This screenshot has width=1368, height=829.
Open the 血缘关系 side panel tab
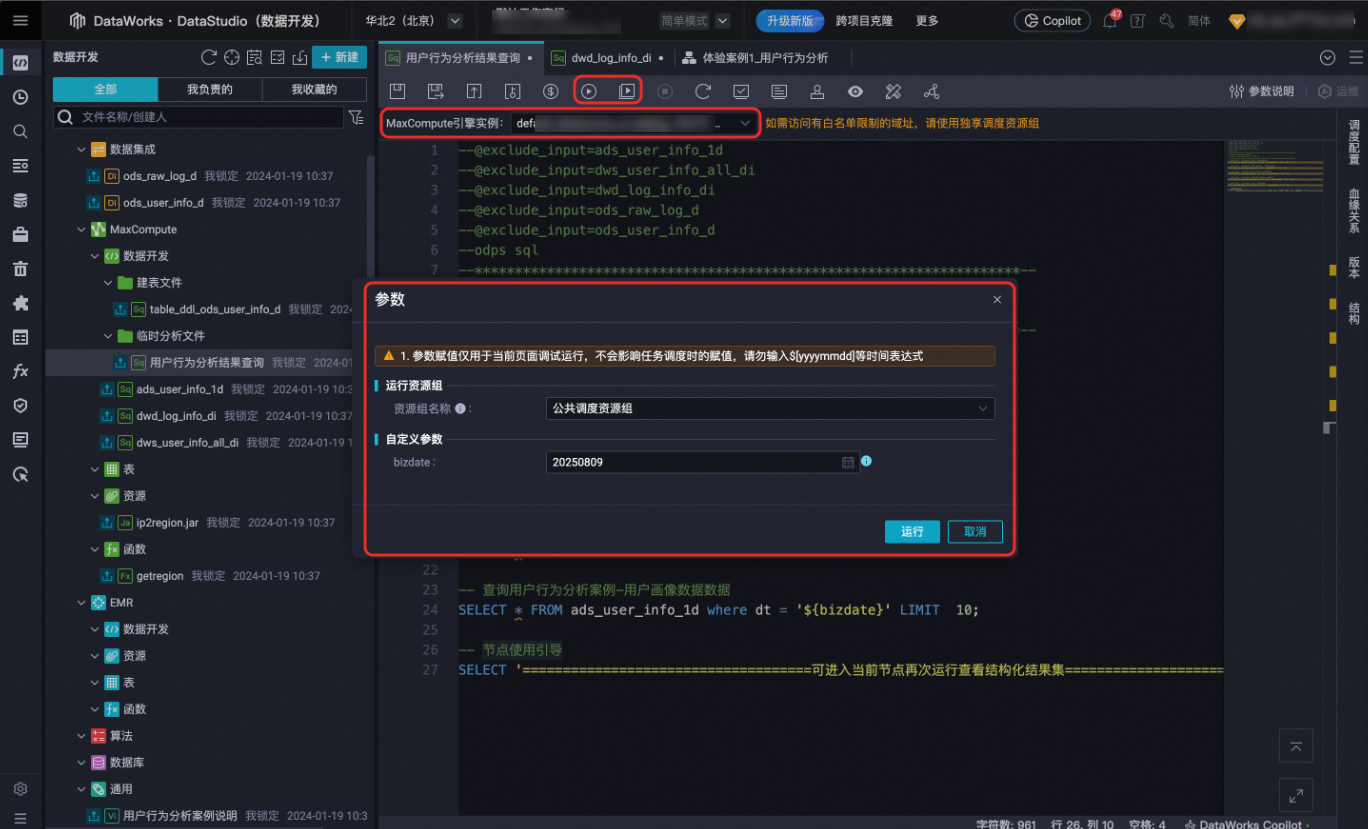[x=1354, y=210]
